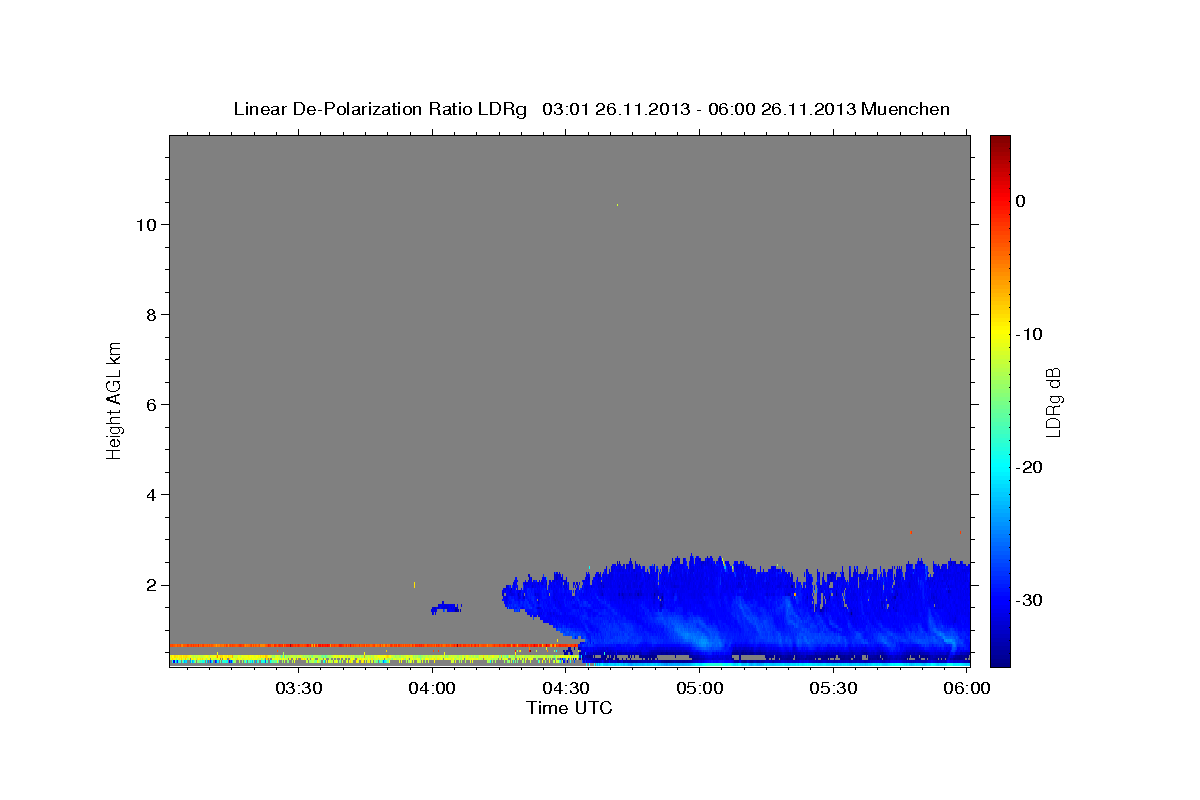The height and width of the screenshot is (800, 1200).
Task: Select the Muenchen location in the title
Action: (x=906, y=109)
